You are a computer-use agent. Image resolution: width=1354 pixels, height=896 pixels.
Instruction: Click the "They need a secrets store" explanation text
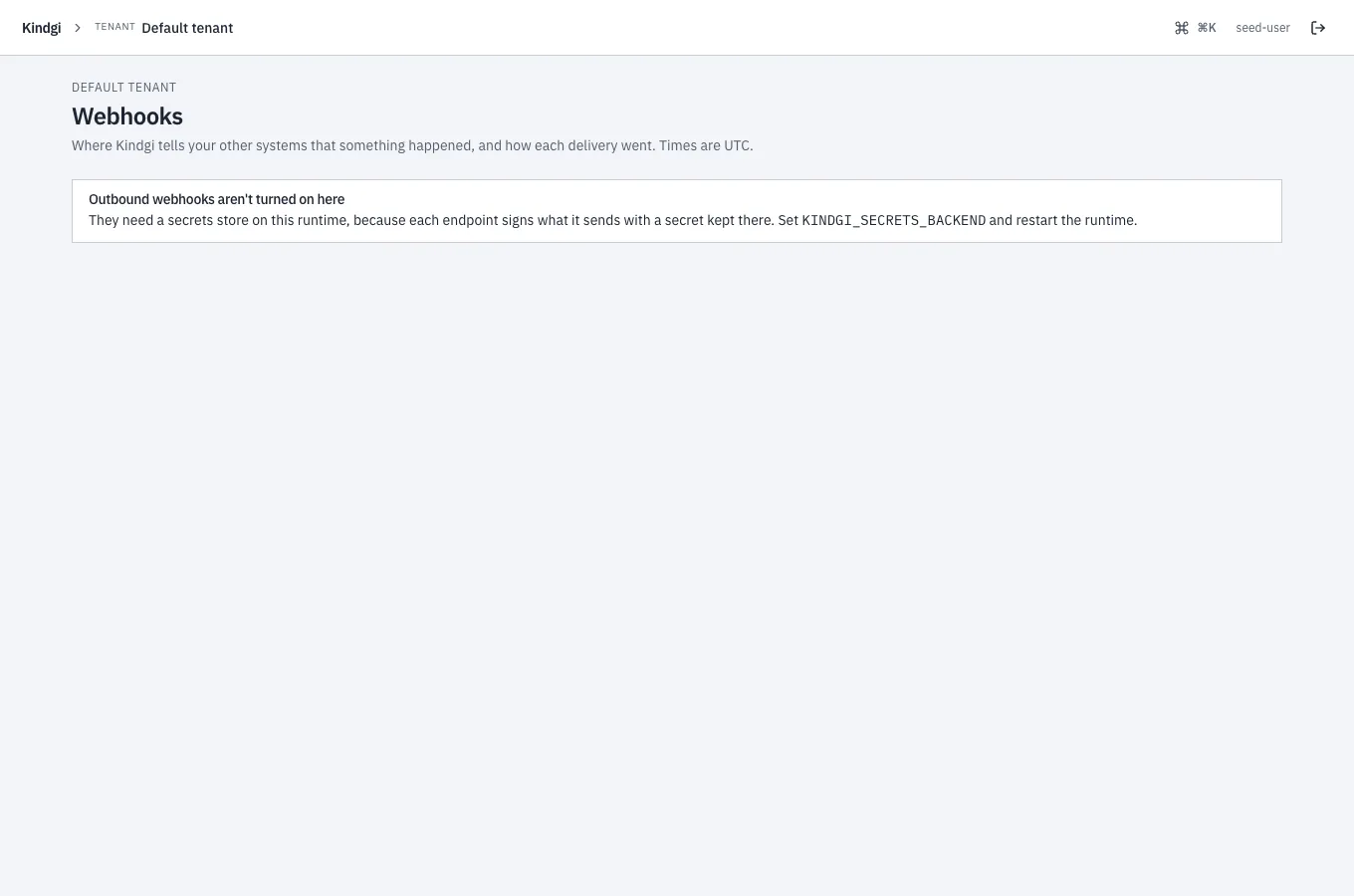612,221
